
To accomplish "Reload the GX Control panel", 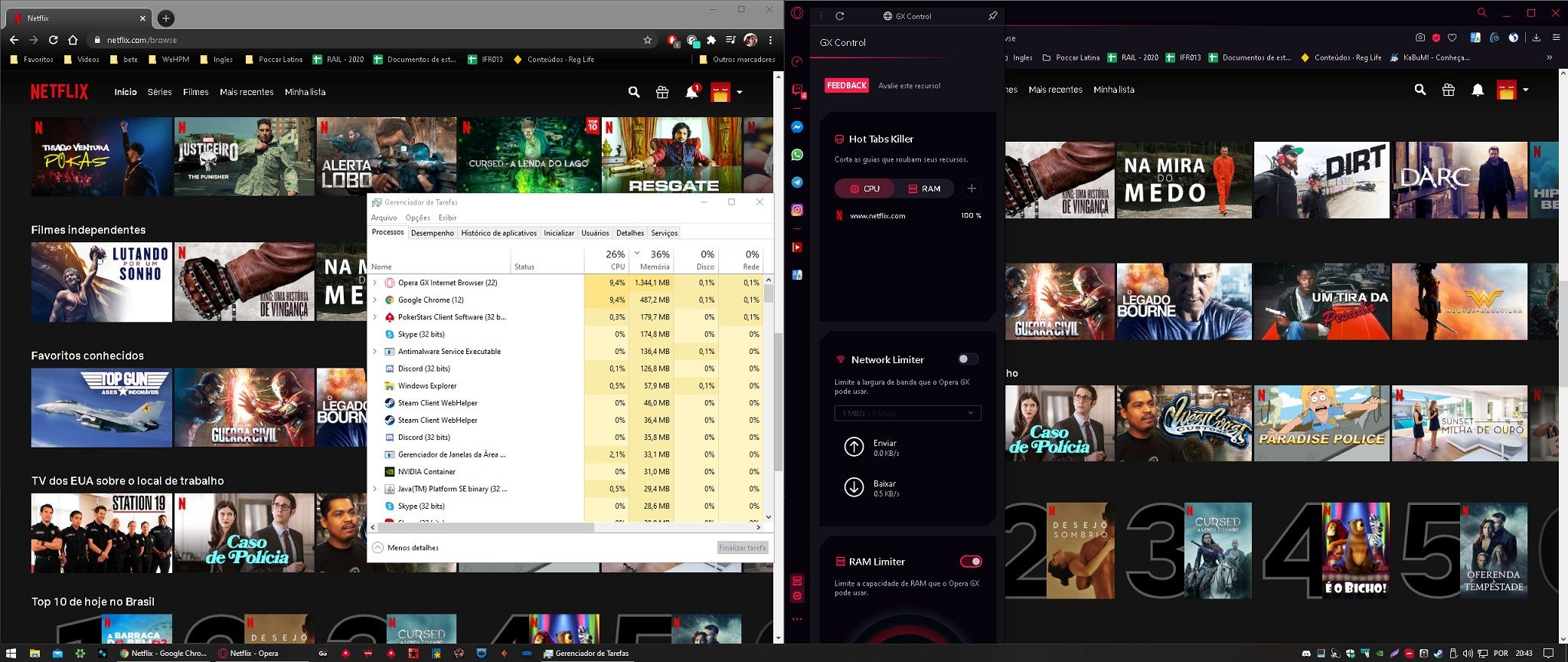I will [840, 16].
